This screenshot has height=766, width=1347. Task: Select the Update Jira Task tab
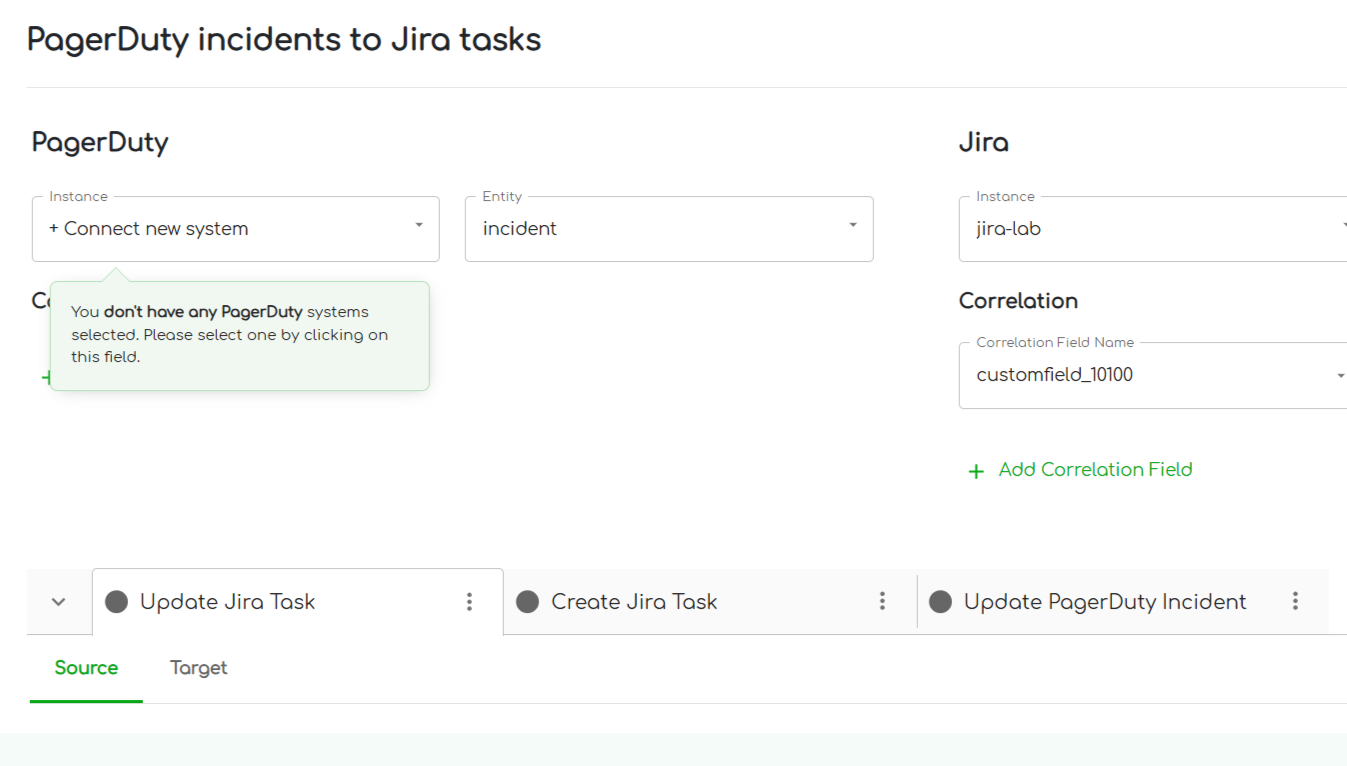pos(228,602)
